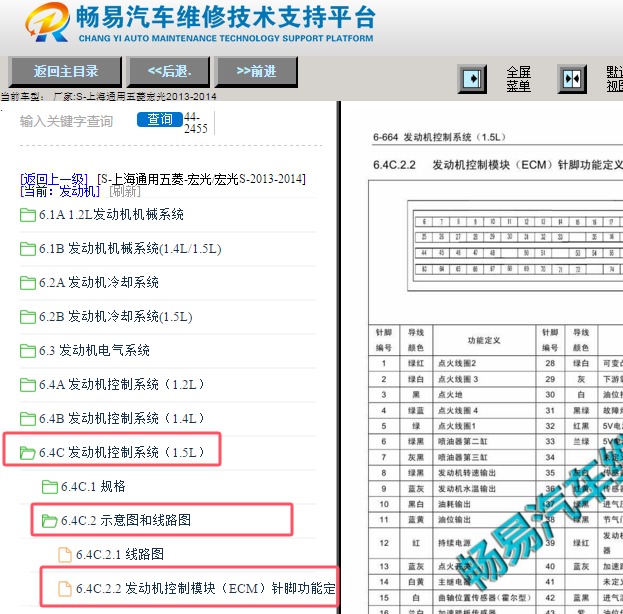Collapse subfolder 6.4C.2 示意图和线路图
Image resolution: width=623 pixels, height=614 pixels.
(x=126, y=520)
